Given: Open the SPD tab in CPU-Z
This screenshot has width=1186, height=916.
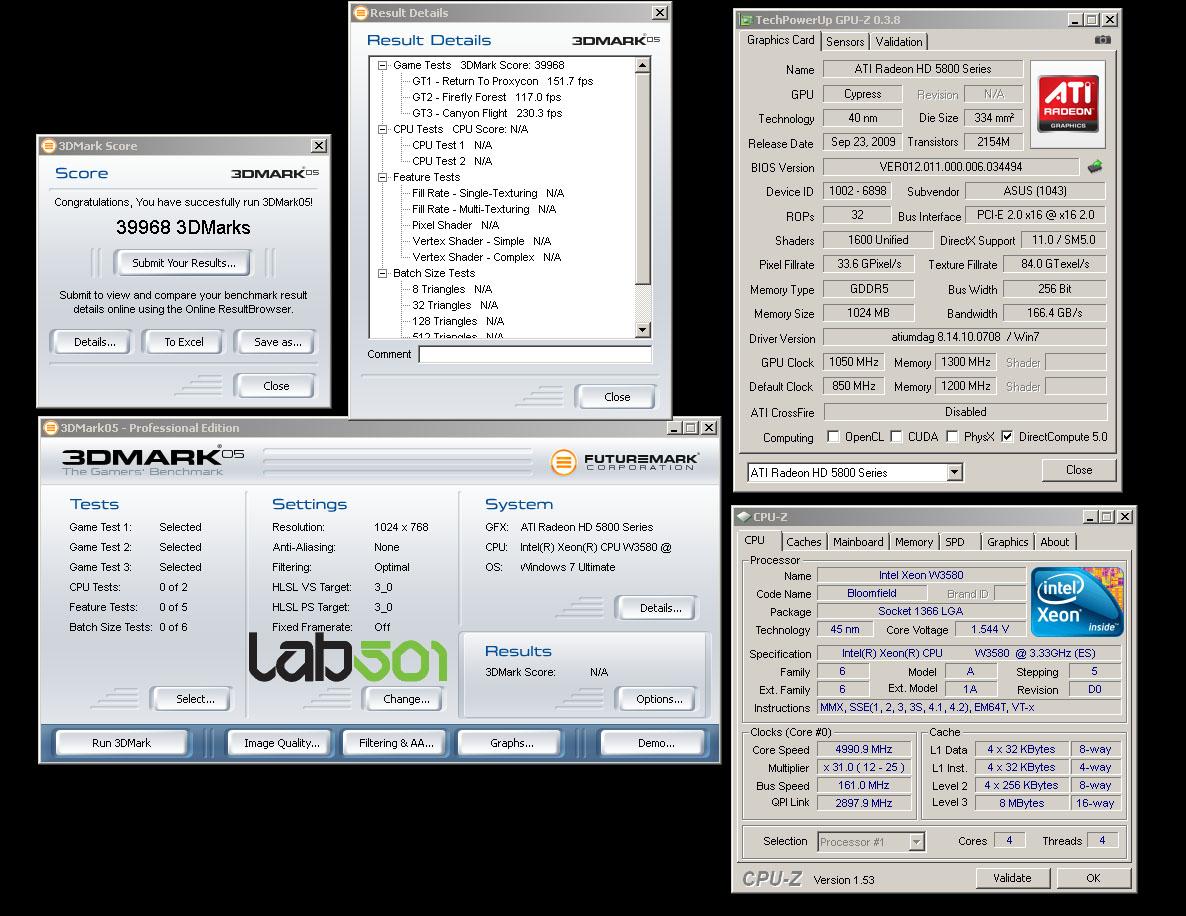Looking at the screenshot, I should (955, 542).
